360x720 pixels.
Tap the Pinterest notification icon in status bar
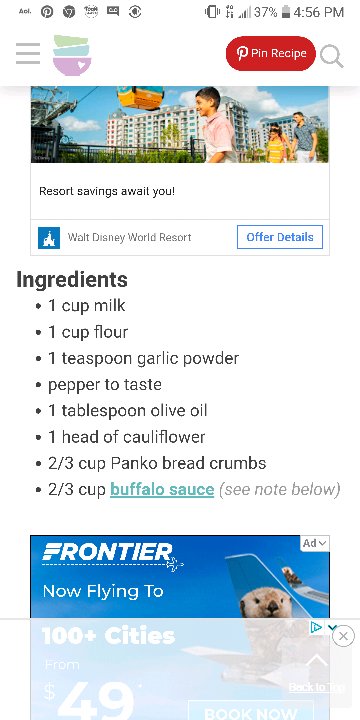click(x=47, y=12)
